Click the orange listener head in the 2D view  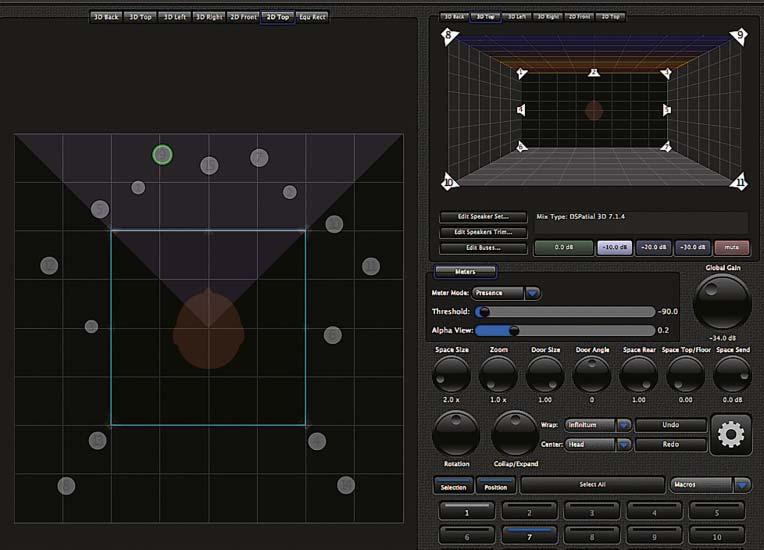(x=209, y=329)
